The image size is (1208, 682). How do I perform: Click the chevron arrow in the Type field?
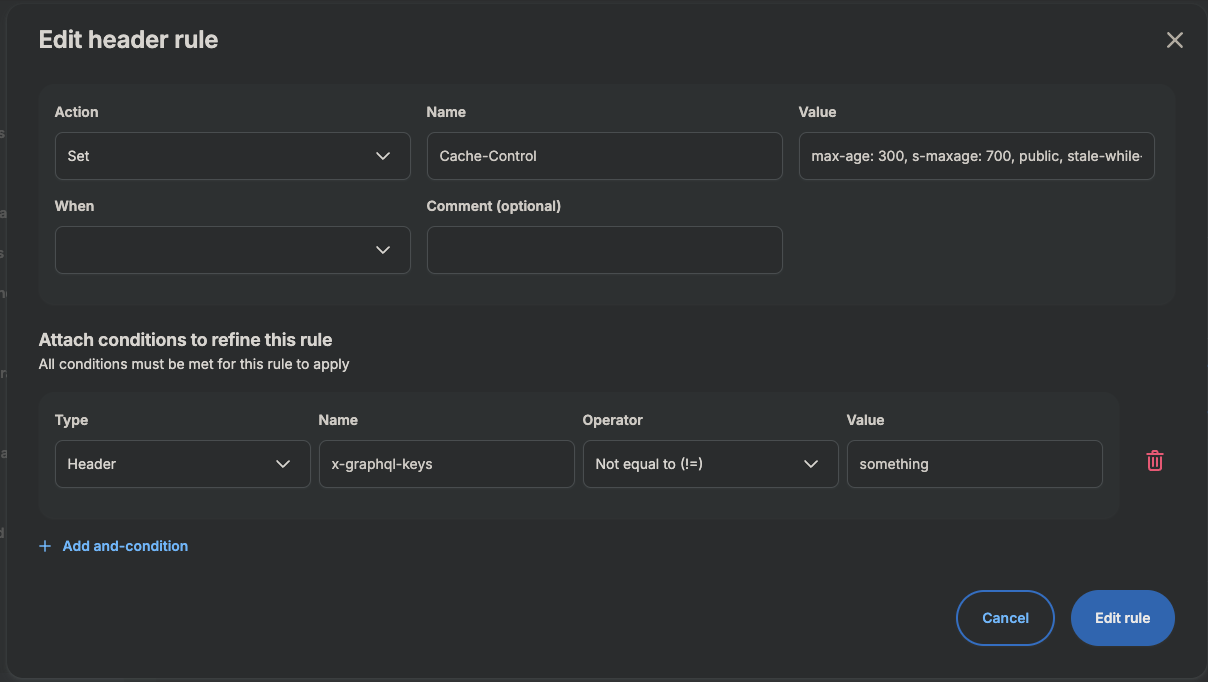point(283,464)
